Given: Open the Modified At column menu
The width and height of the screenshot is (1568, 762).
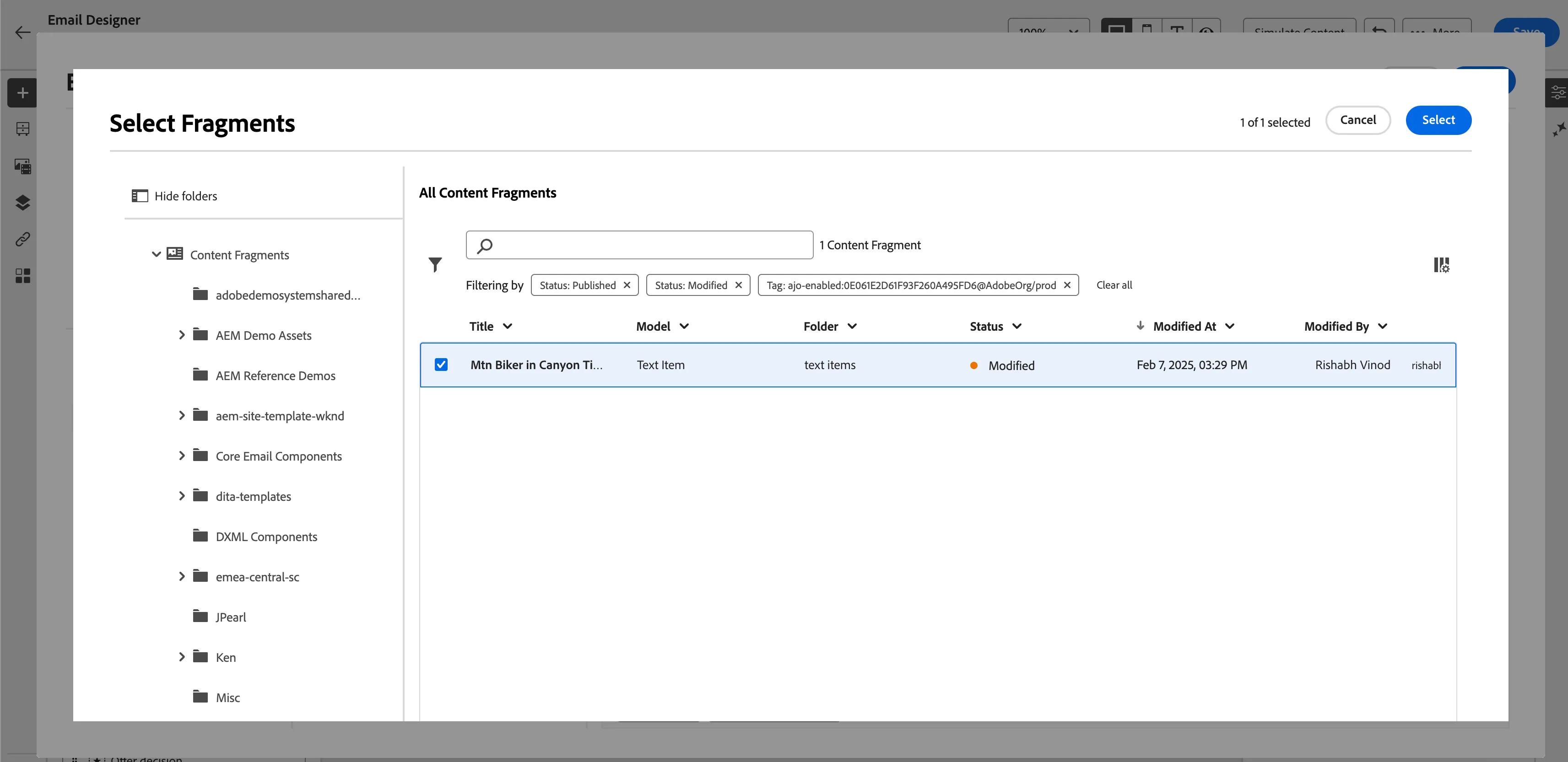Looking at the screenshot, I should [x=1230, y=326].
